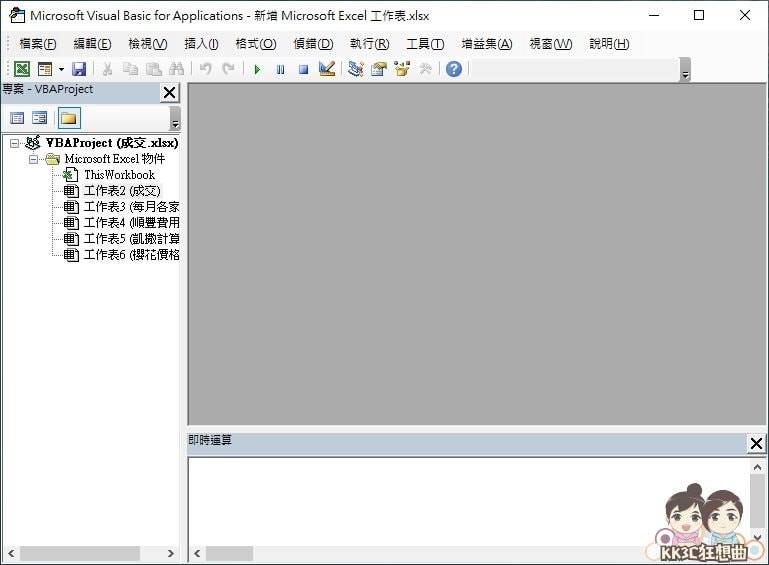The width and height of the screenshot is (769, 565).
Task: Open the Properties Window toolbar icon
Action: tap(379, 69)
